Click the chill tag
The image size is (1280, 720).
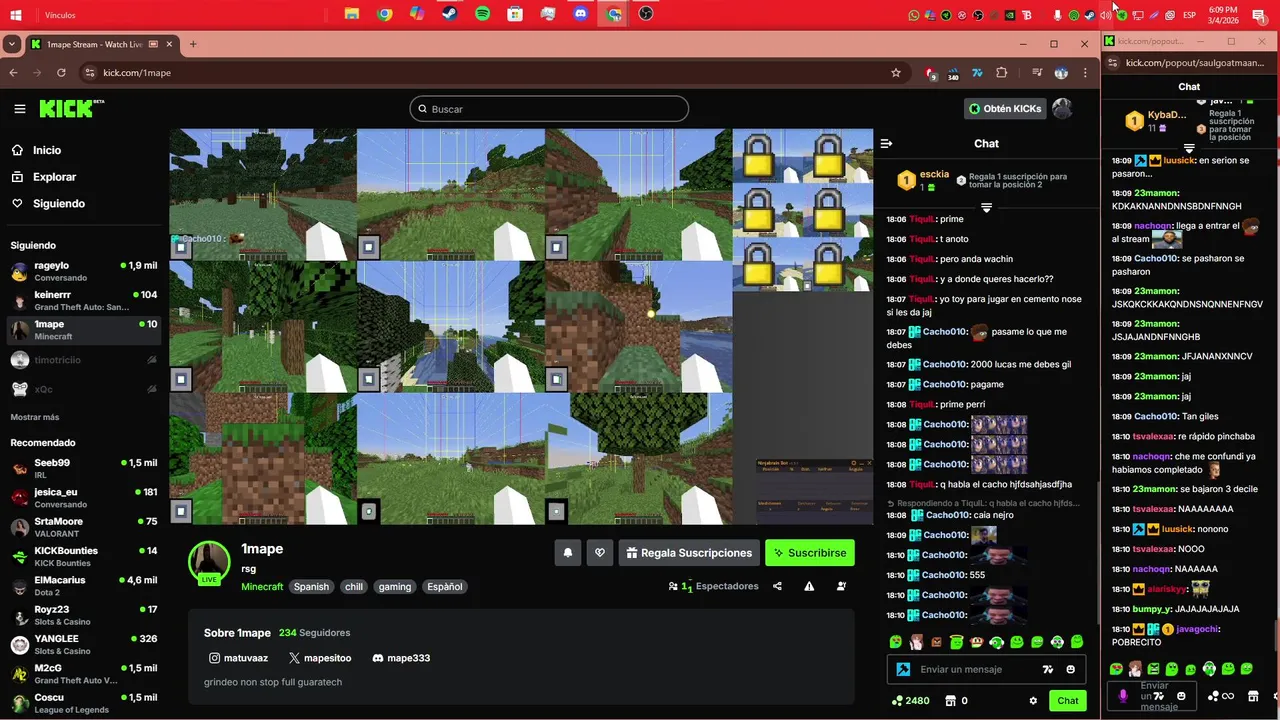click(354, 587)
